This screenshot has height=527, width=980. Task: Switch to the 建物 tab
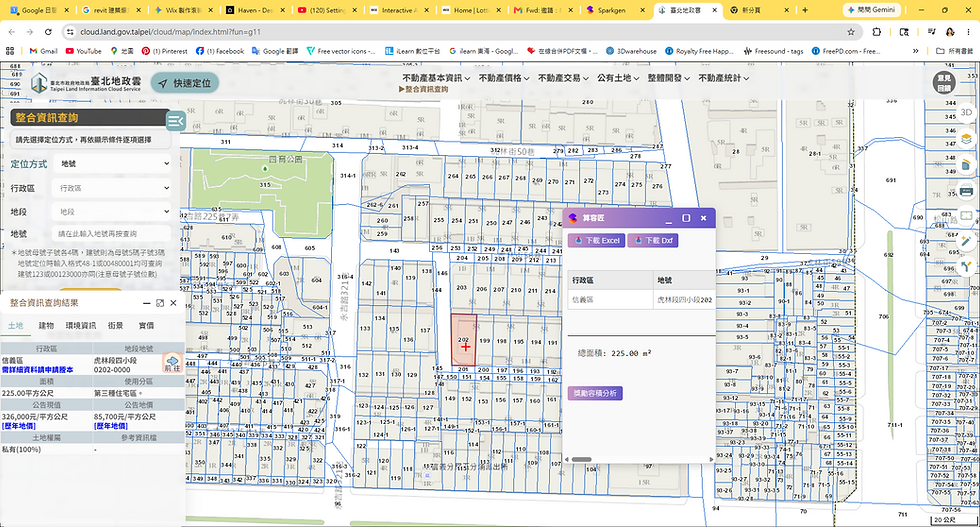tap(46, 326)
